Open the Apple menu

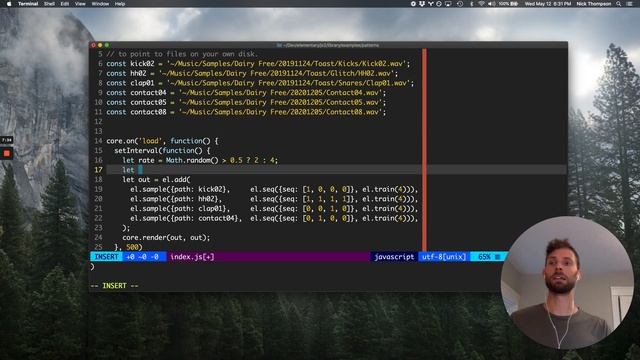[9, 4]
